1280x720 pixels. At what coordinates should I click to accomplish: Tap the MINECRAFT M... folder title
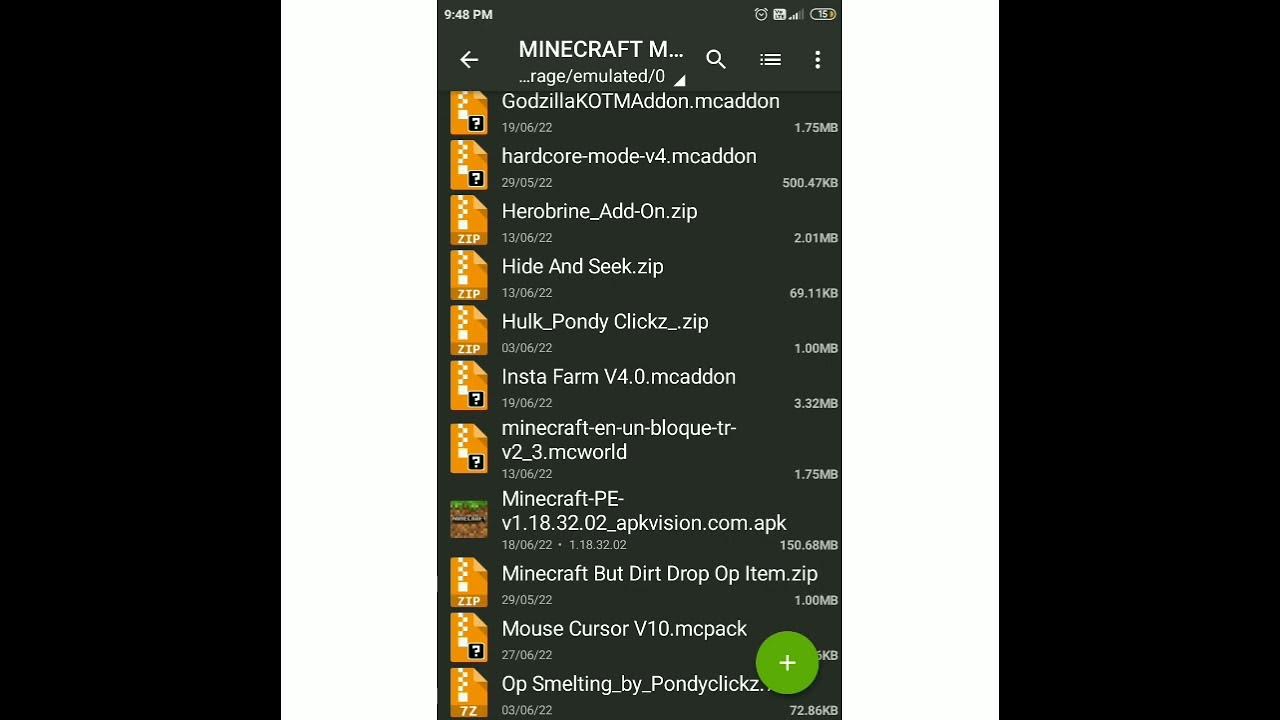pyautogui.click(x=601, y=49)
